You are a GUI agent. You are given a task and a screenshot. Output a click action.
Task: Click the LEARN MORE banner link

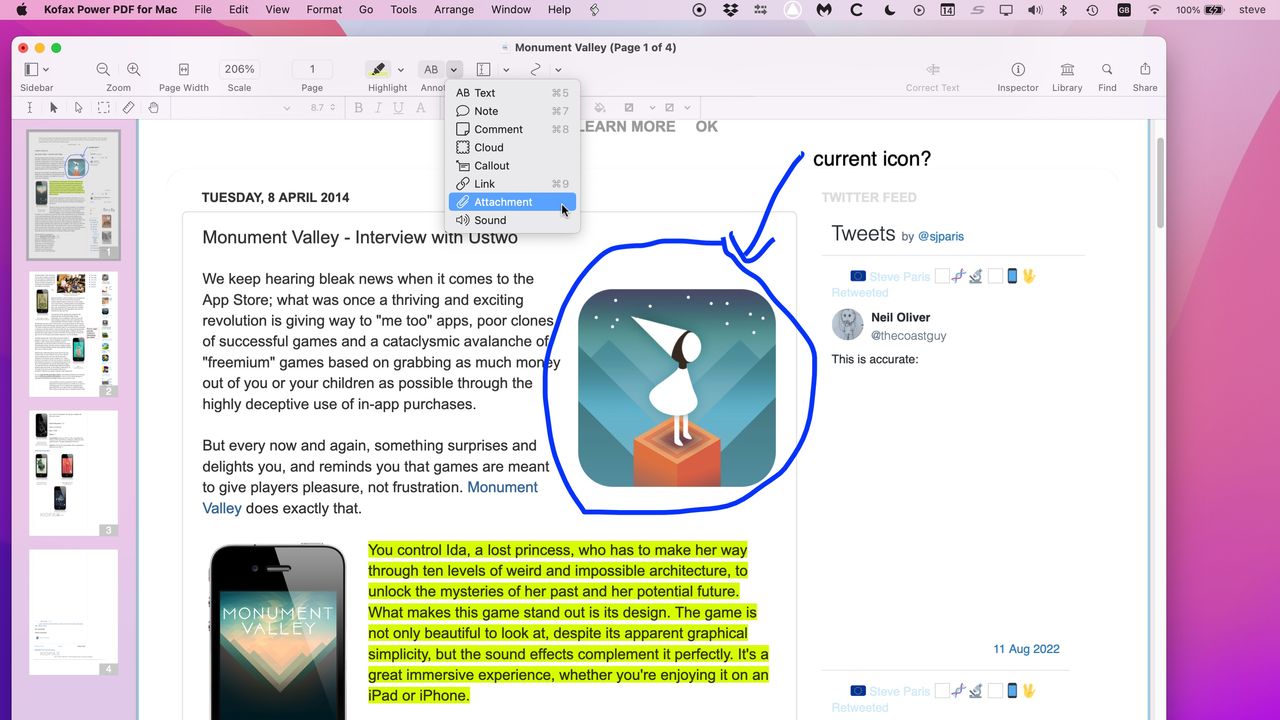pos(626,127)
